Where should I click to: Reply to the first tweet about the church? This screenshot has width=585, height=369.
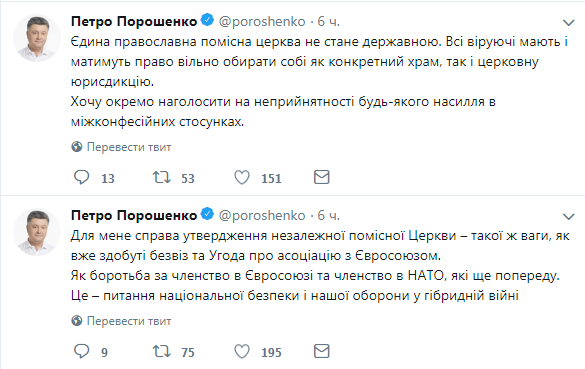[x=81, y=177]
